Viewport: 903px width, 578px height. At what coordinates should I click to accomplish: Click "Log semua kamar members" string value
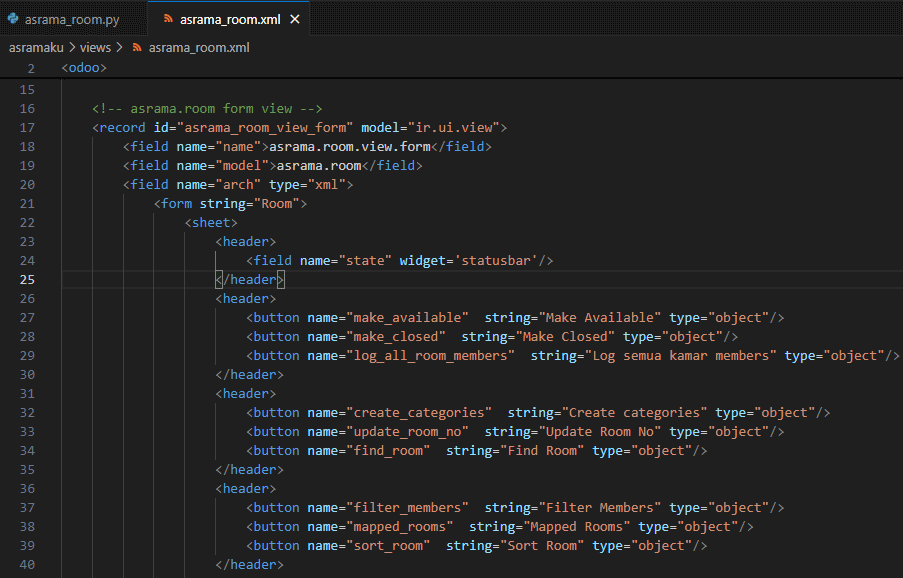(x=680, y=356)
